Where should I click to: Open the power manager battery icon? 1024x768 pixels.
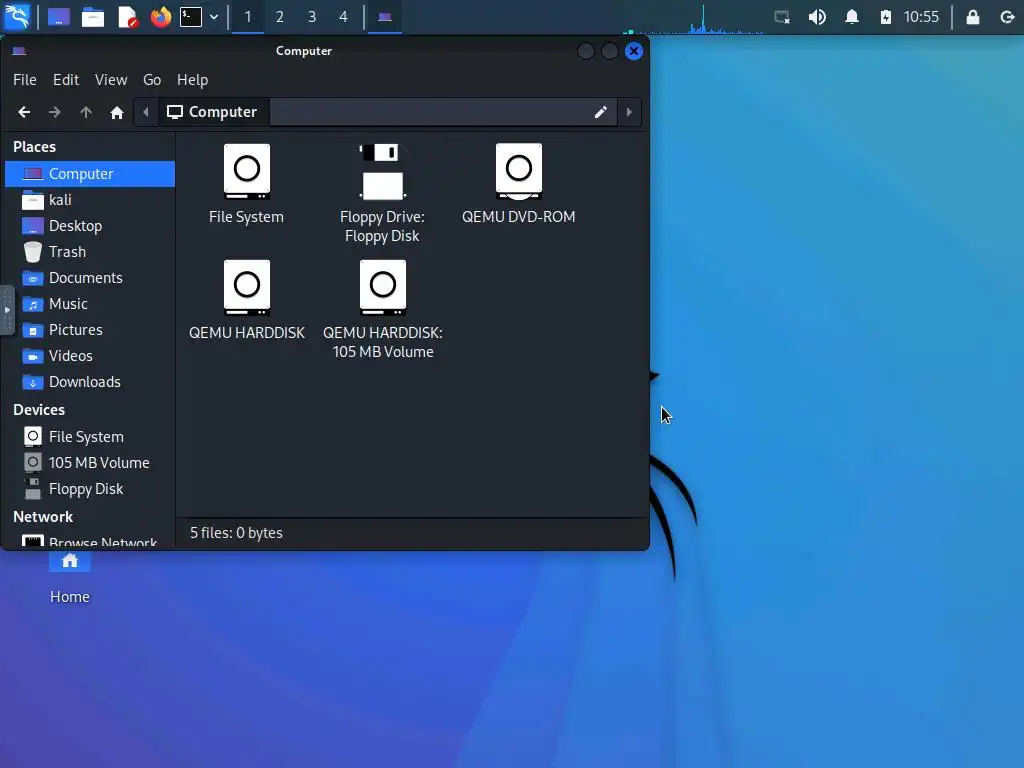886,17
